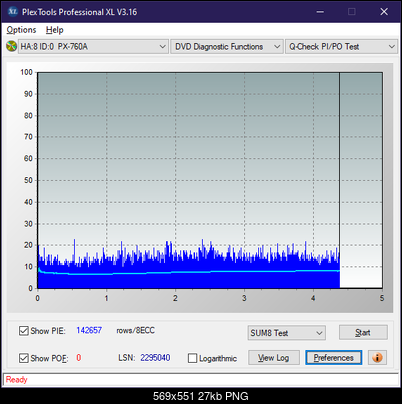This screenshot has width=402, height=404.
Task: Click the LSN value 2295040
Action: pos(155,358)
